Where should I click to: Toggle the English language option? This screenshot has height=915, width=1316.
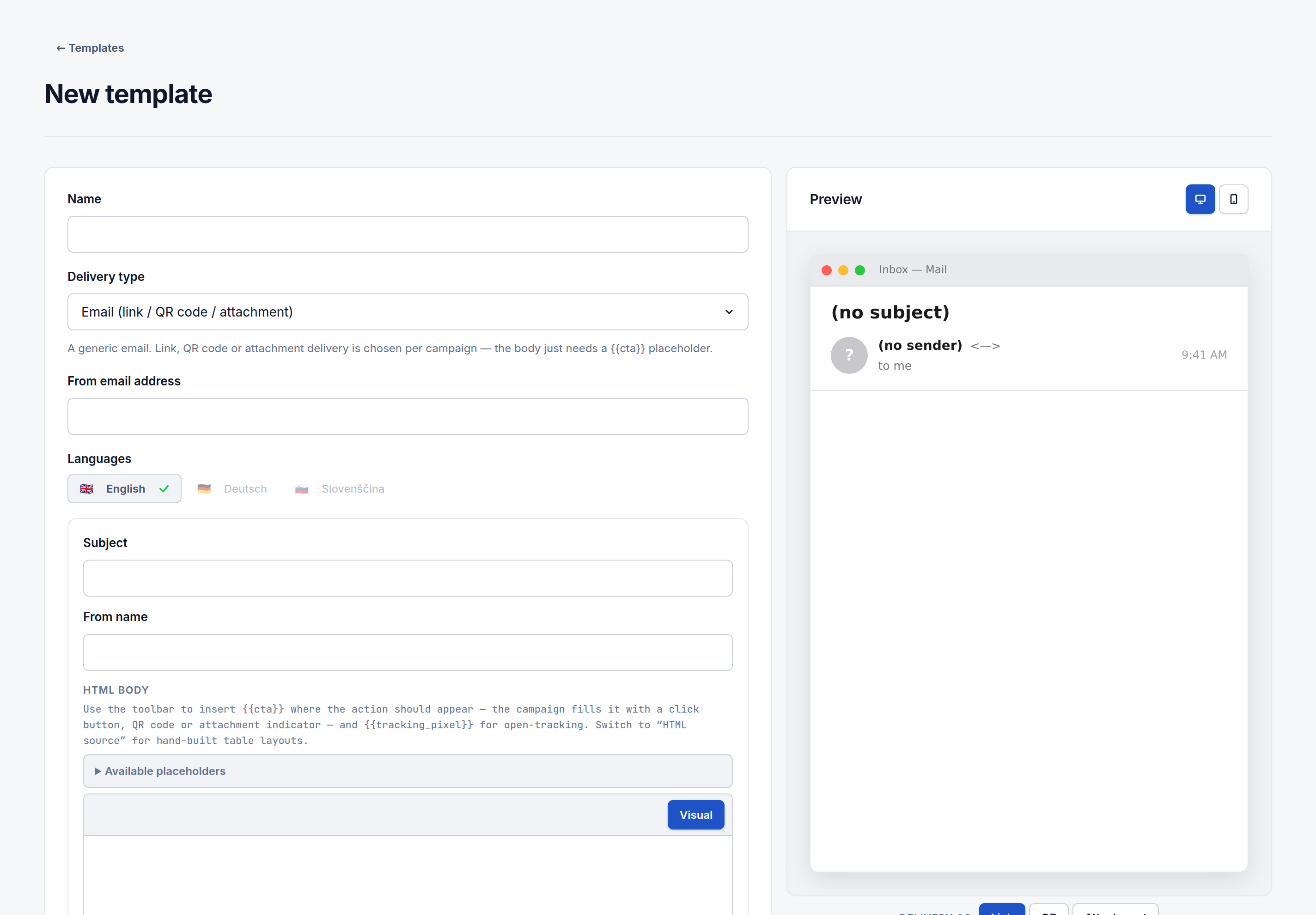click(124, 488)
